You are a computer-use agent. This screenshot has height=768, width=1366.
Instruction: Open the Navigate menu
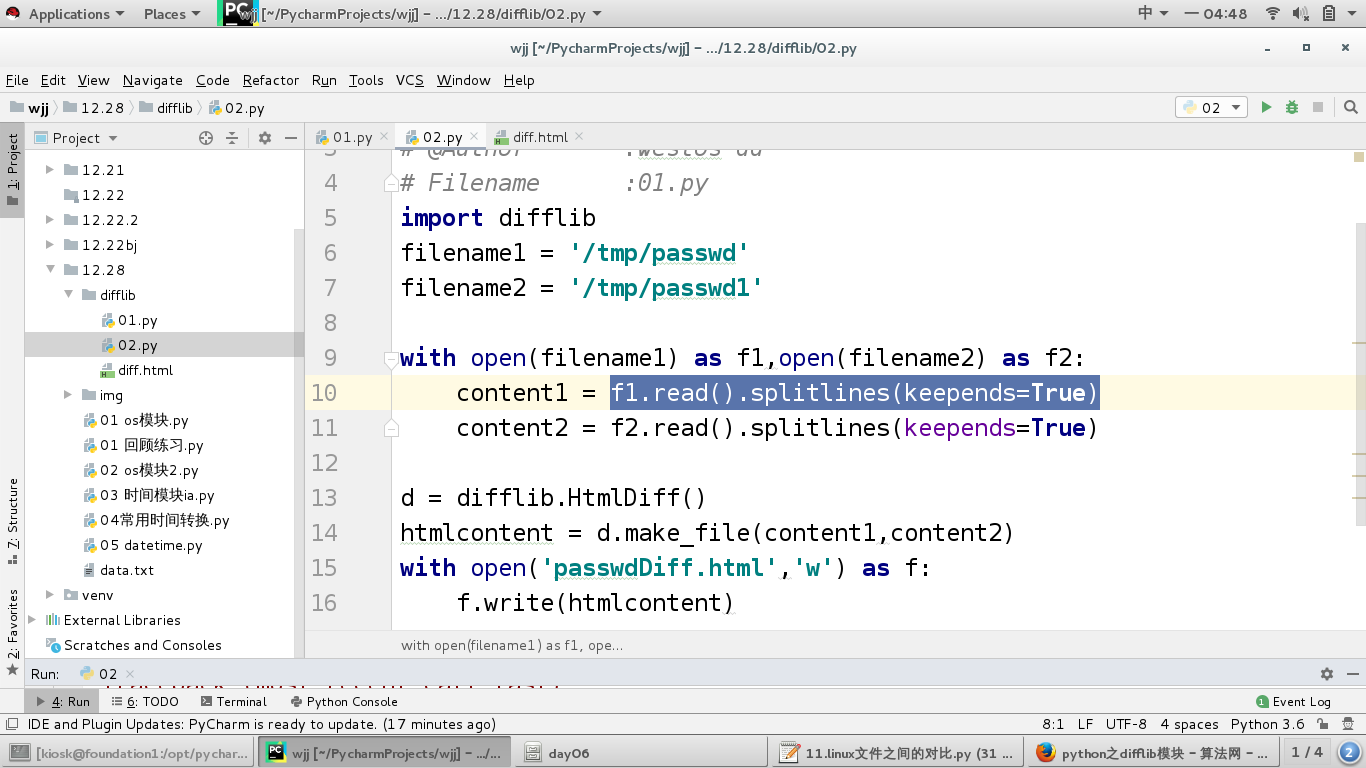(x=153, y=80)
